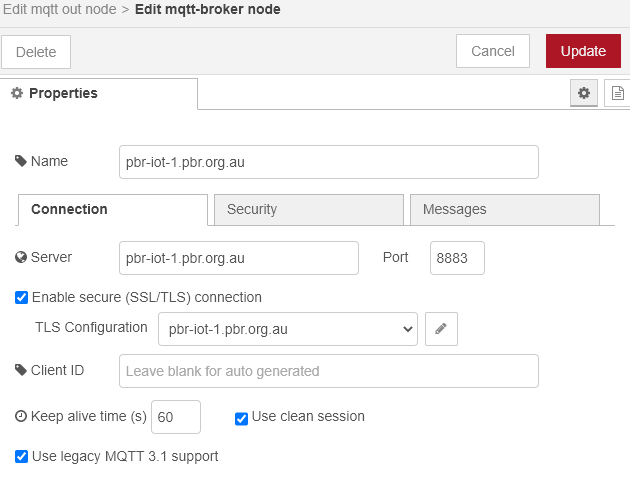Open the TLS Configuration dropdown
This screenshot has width=630, height=485.
288,329
